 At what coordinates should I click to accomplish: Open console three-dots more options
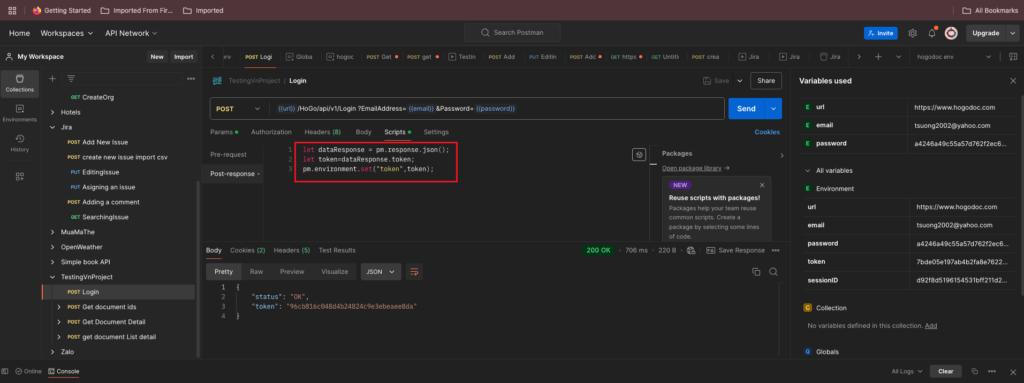pos(992,371)
